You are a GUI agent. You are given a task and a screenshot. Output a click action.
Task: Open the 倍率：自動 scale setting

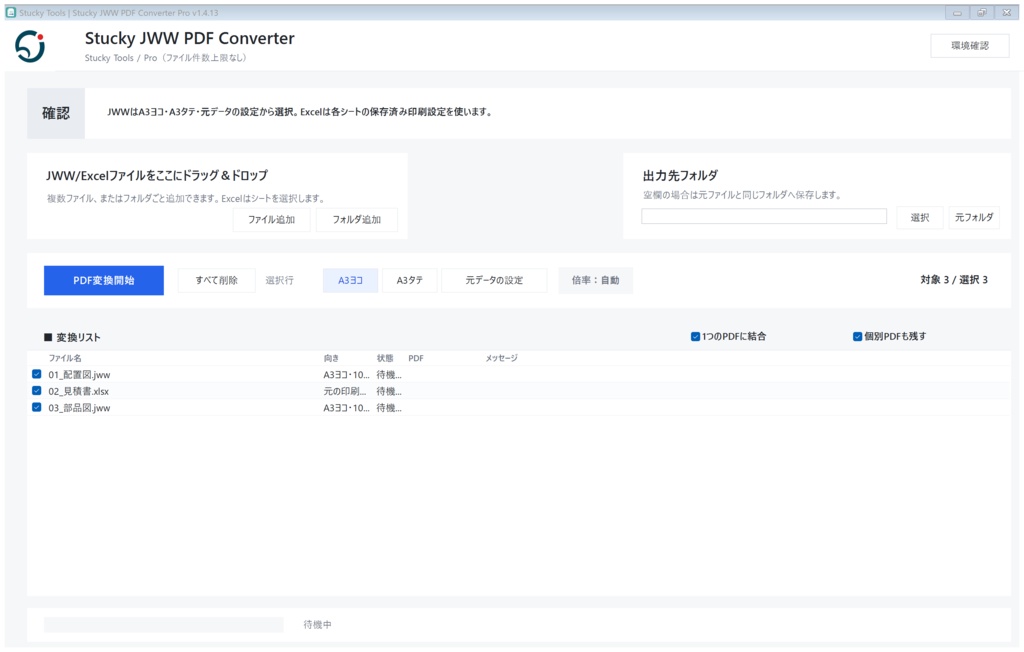coord(596,280)
